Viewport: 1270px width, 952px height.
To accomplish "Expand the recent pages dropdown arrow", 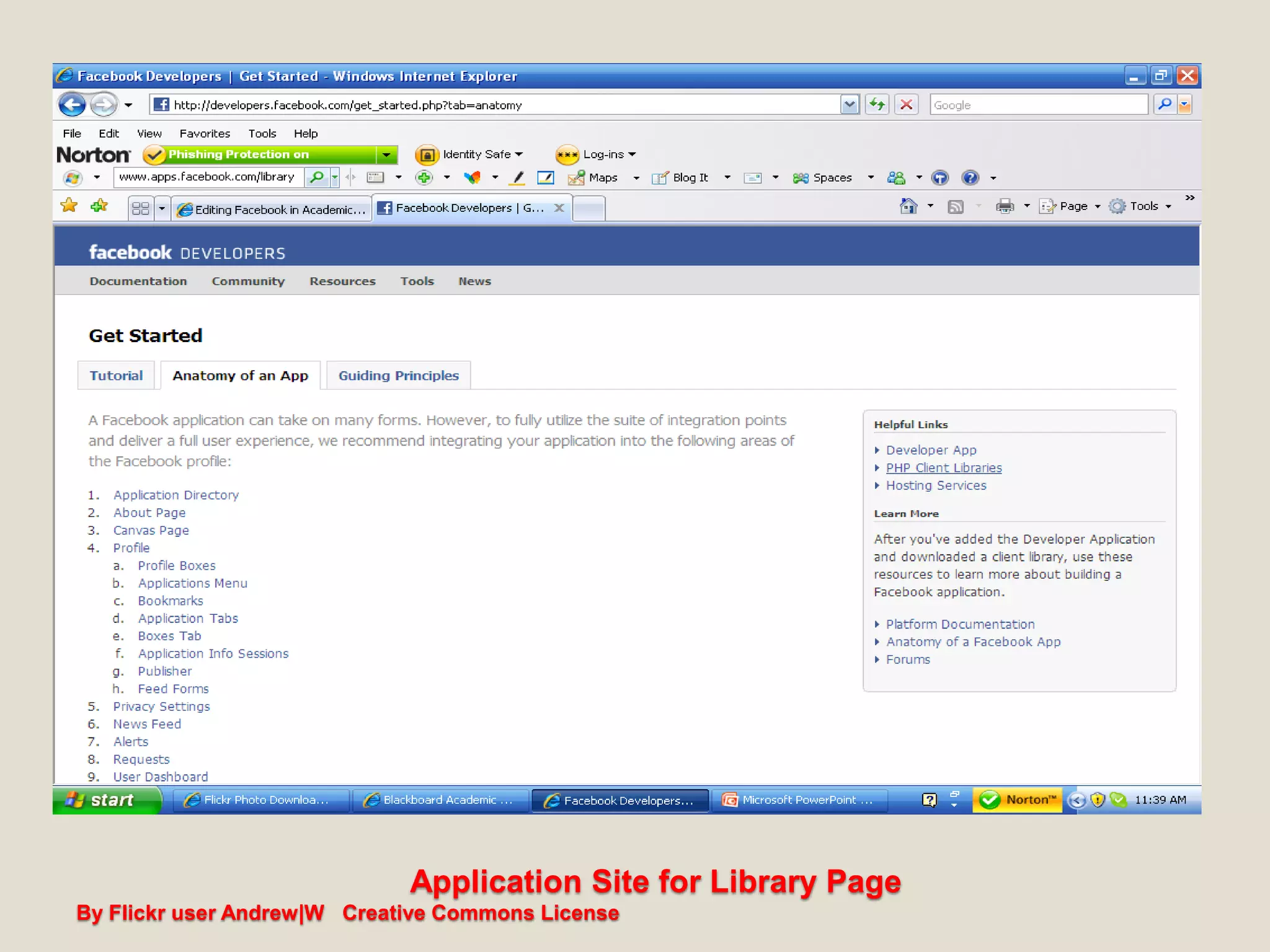I will [128, 105].
